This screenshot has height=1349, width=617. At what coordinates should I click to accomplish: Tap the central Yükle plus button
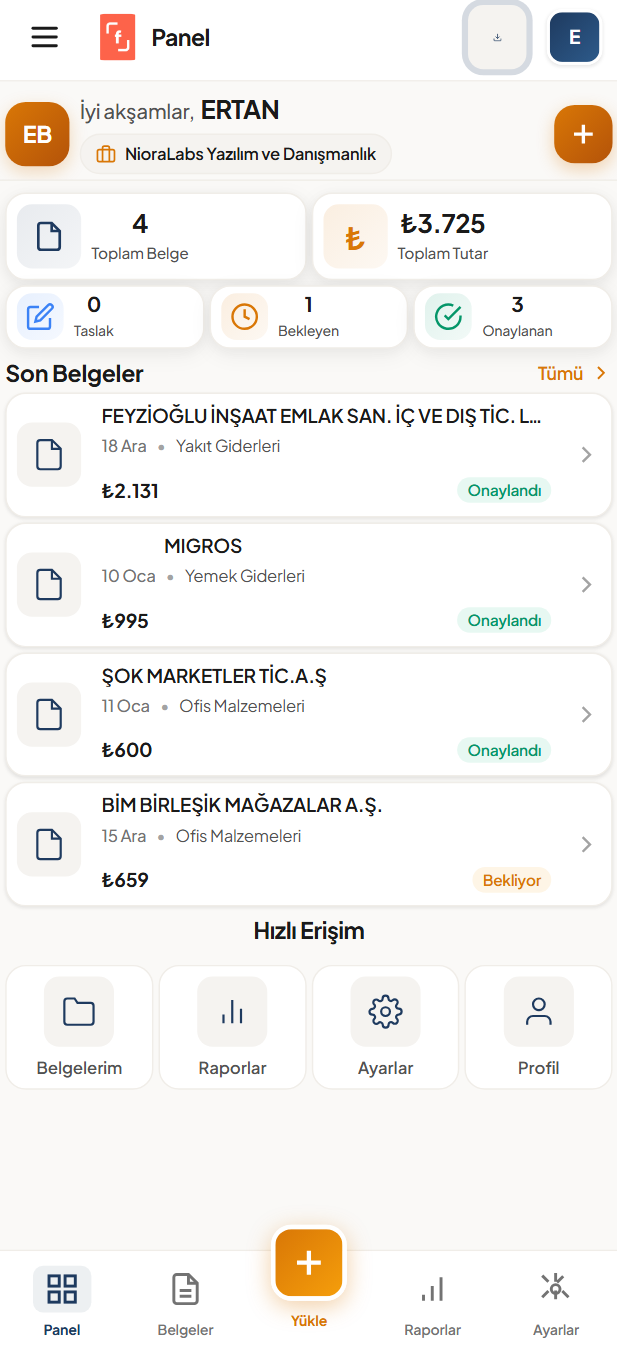pos(309,1263)
